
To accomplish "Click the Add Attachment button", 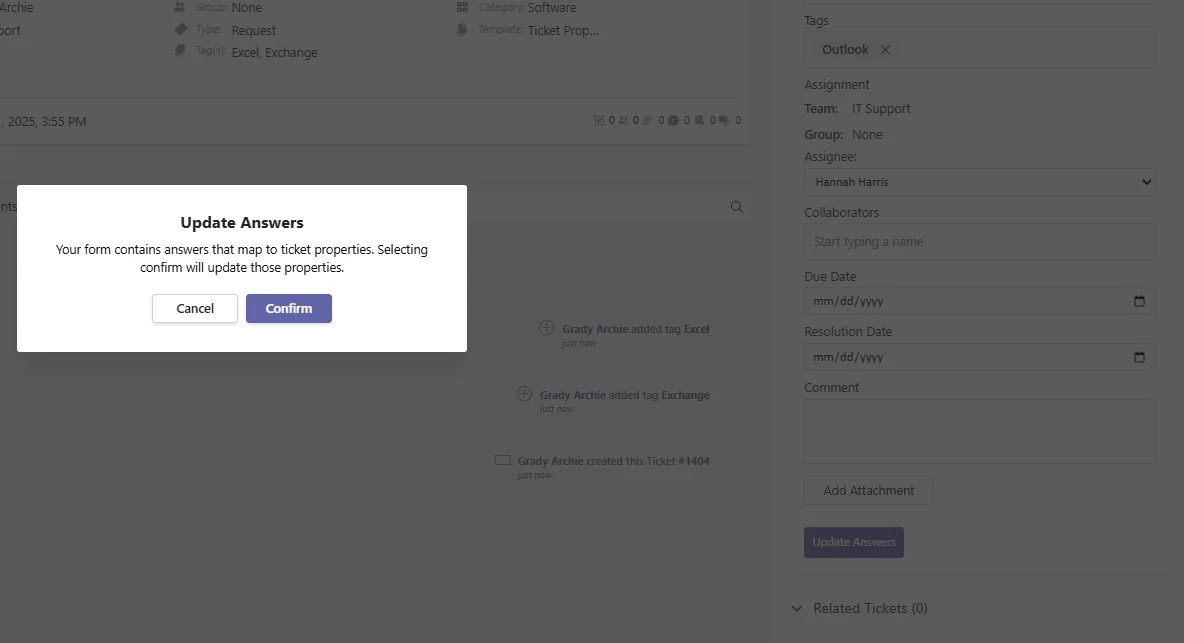I will (868, 491).
